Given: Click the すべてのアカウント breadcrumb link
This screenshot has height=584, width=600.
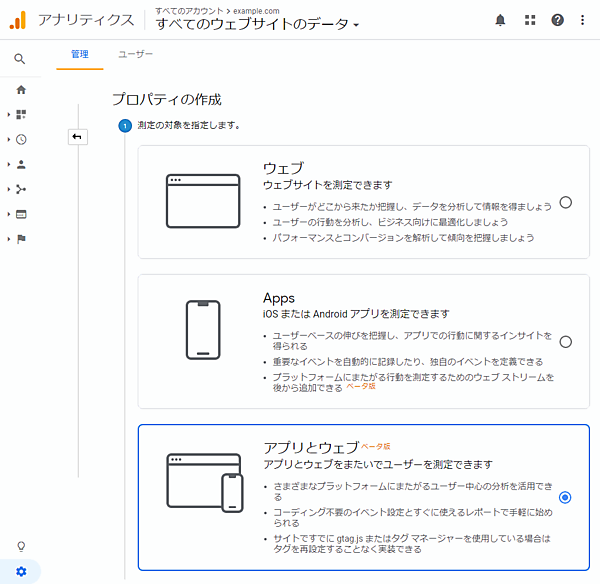Looking at the screenshot, I should 188,9.
